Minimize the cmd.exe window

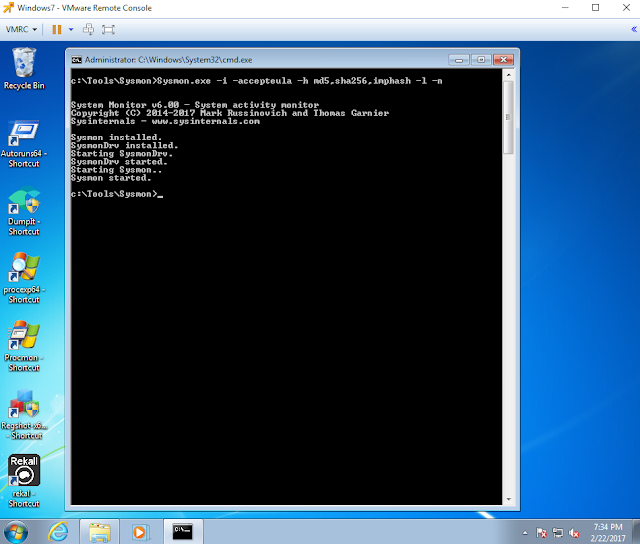tap(459, 60)
